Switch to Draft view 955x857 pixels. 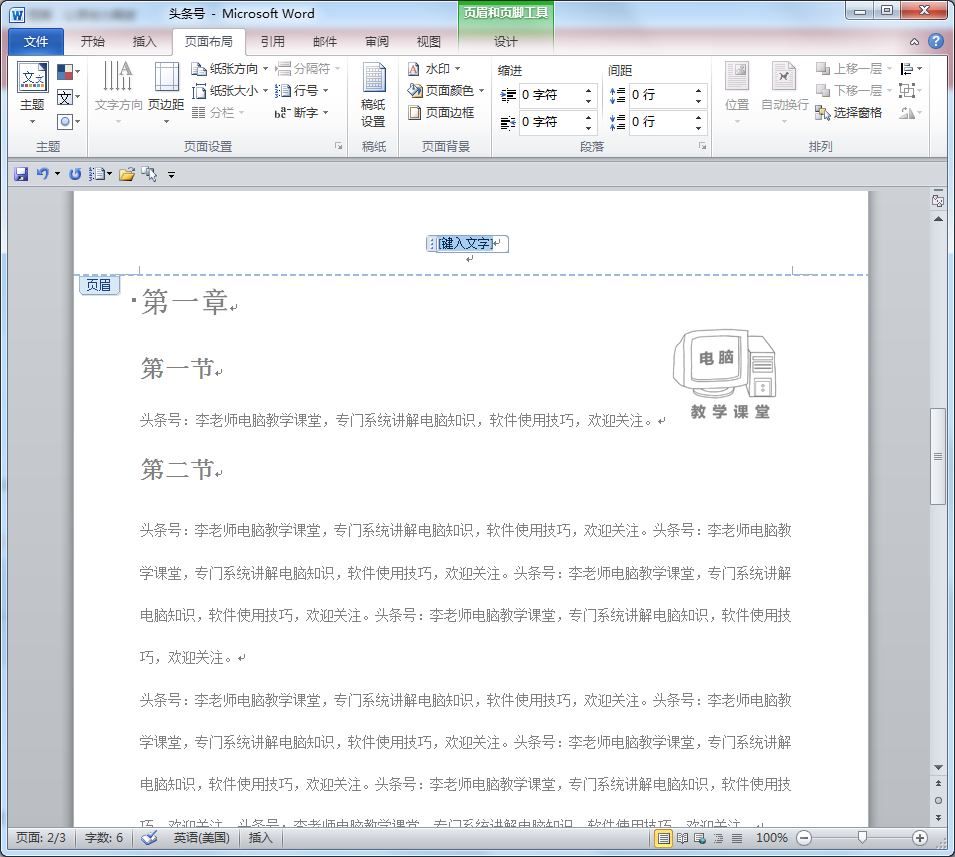click(x=737, y=838)
